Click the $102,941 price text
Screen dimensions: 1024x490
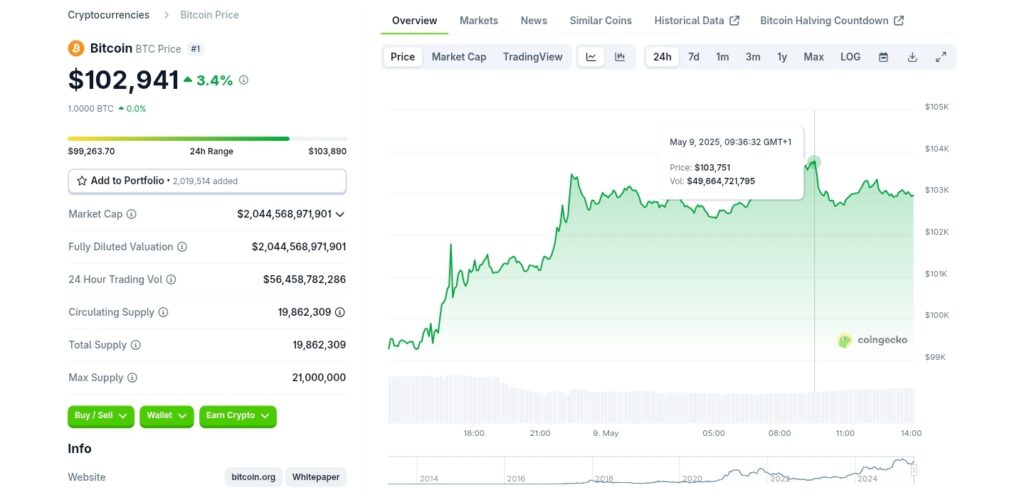click(123, 80)
